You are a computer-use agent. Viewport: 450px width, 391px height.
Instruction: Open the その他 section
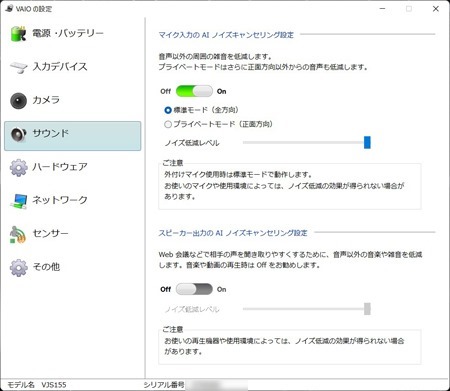pos(73,267)
